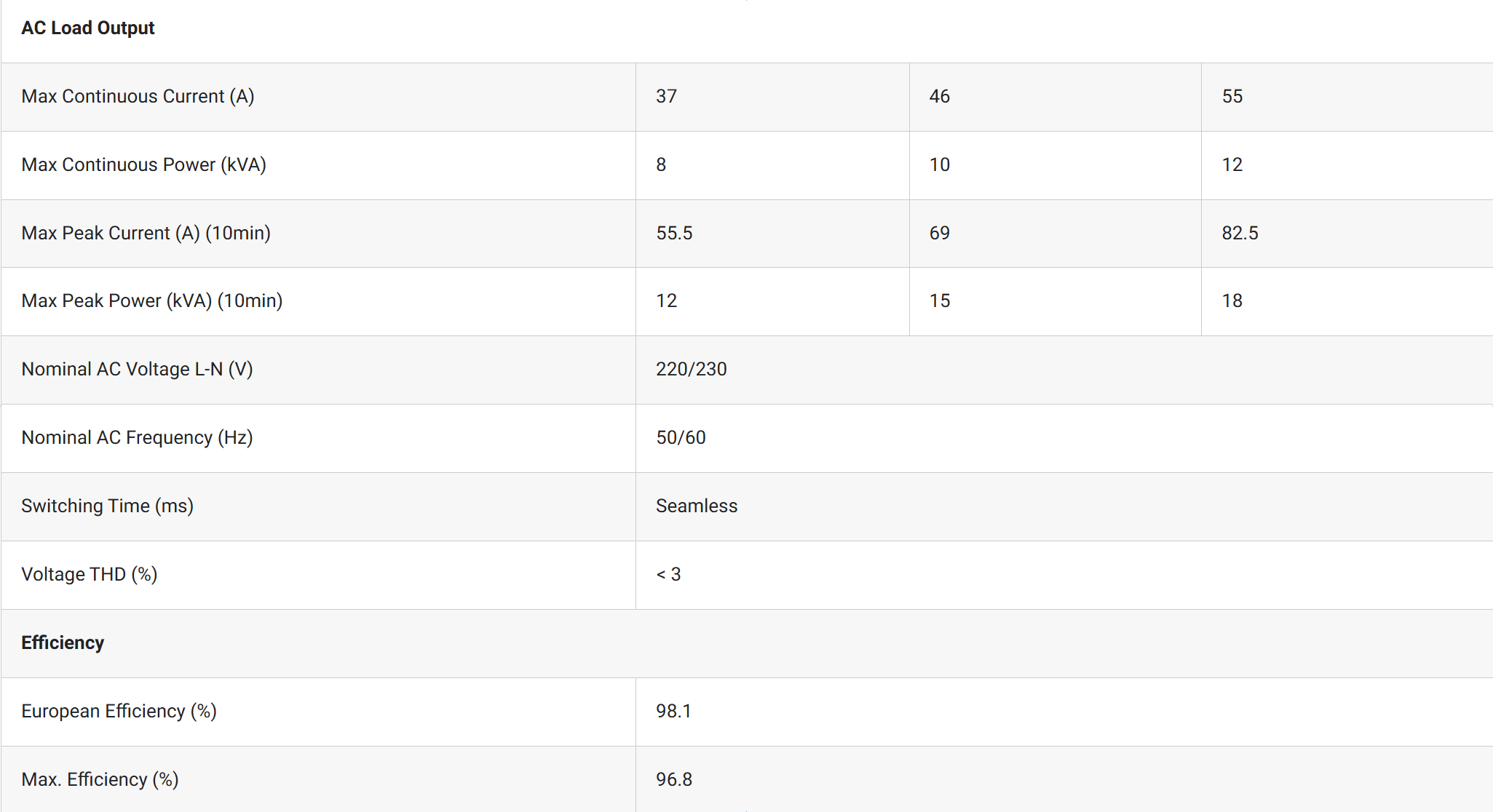
Task: Click the Nominal AC Frequency (Hz) label
Action: coord(137,438)
